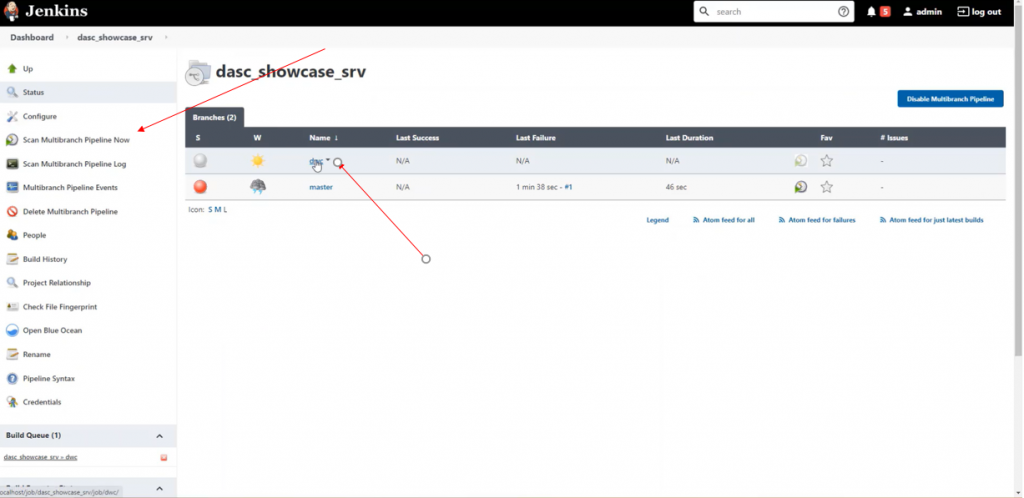
Task: Open the master branch link
Action: [321, 187]
